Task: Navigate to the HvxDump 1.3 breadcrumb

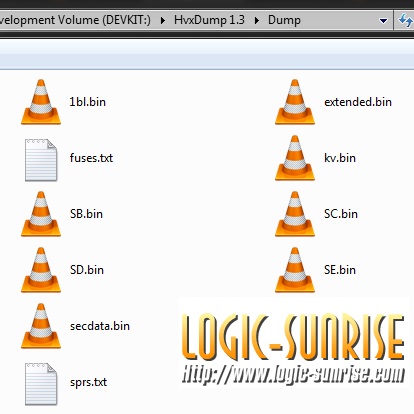Action: pyautogui.click(x=209, y=20)
